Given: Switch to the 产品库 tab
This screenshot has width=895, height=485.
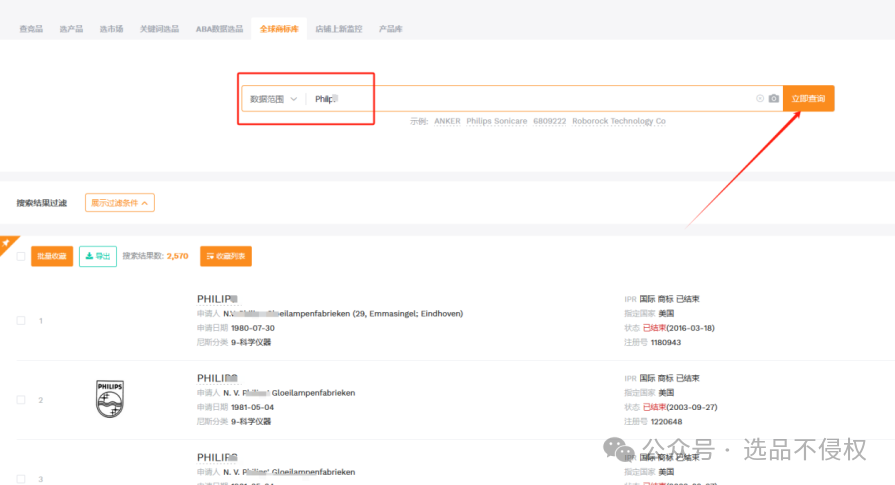Looking at the screenshot, I should (390, 29).
